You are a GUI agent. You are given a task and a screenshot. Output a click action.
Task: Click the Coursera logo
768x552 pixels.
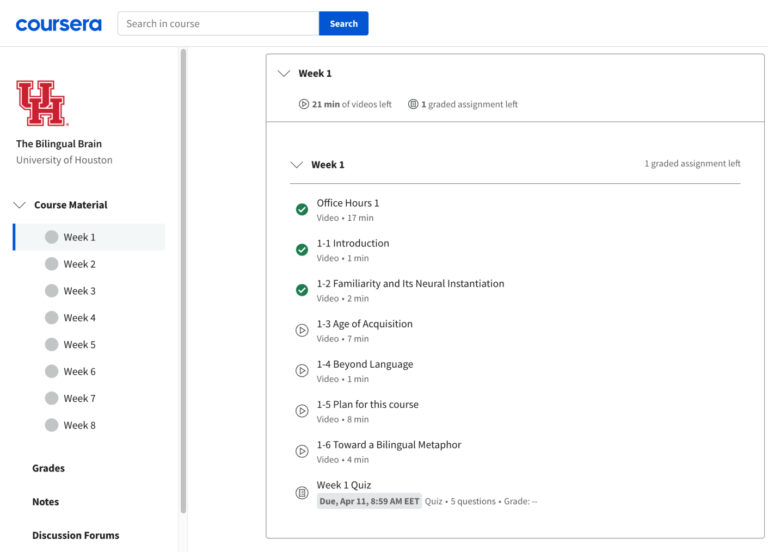[x=58, y=24]
